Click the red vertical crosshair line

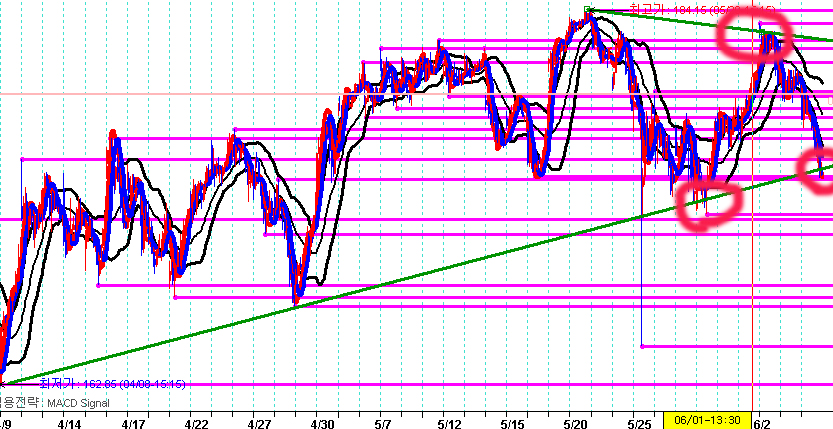coord(752,300)
